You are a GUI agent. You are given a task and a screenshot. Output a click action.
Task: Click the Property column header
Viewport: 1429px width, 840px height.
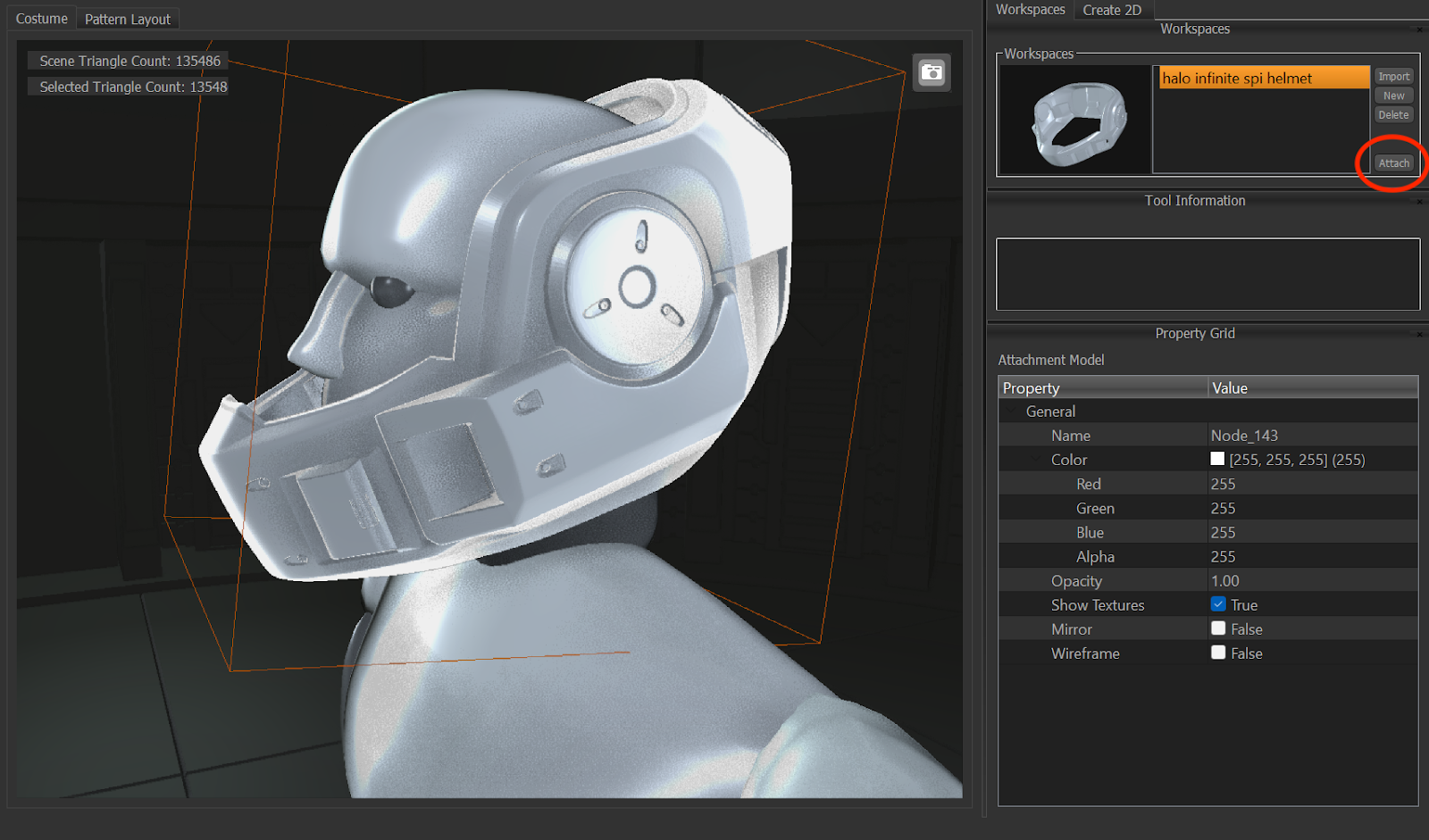(1103, 387)
